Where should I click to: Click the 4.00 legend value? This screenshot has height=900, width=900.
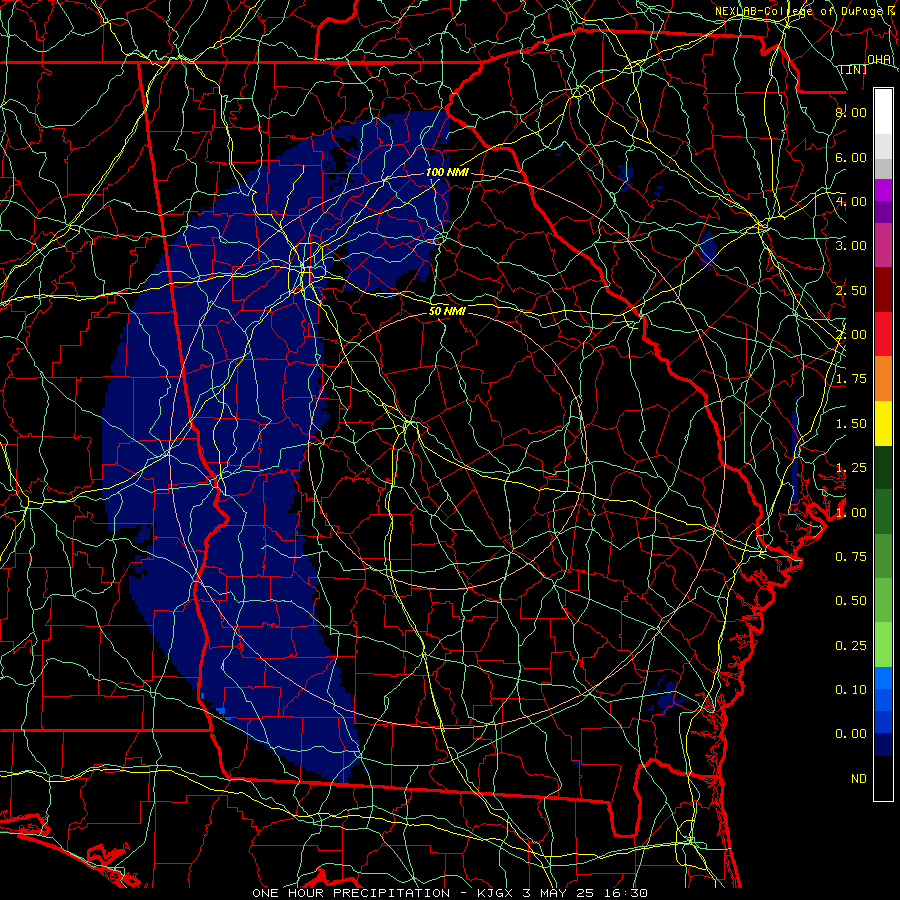point(851,201)
